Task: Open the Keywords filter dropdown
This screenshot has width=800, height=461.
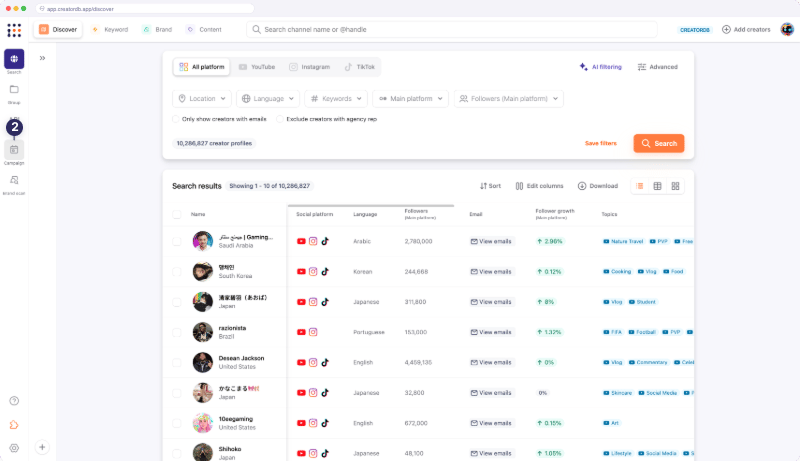Action: tap(336, 98)
